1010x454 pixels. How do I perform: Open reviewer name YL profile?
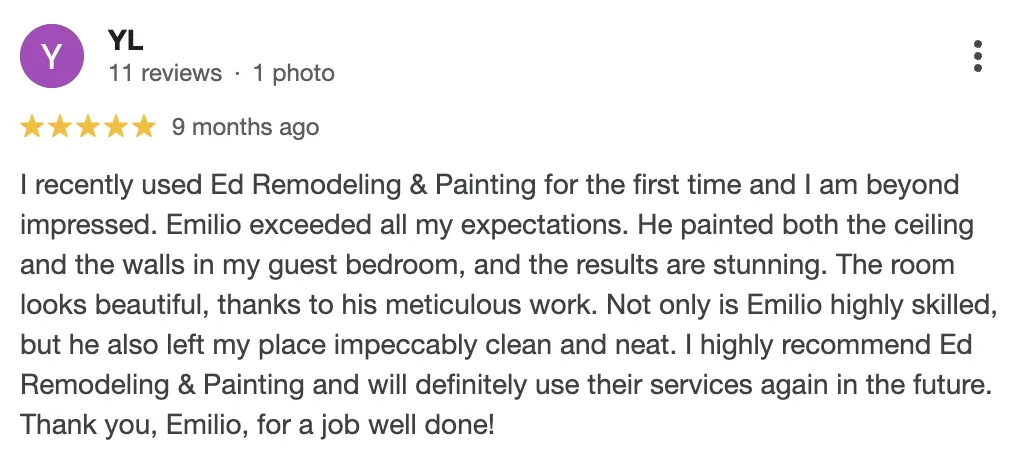126,41
